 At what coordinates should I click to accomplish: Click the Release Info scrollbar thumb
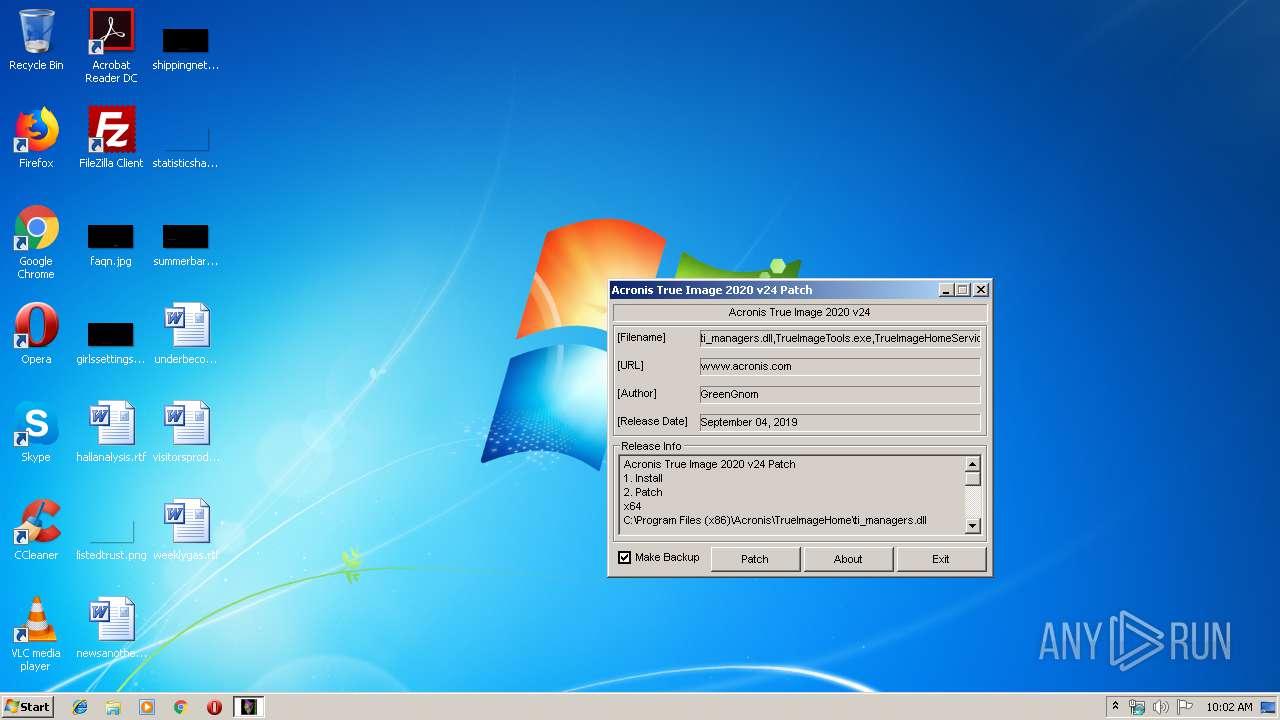(x=973, y=479)
